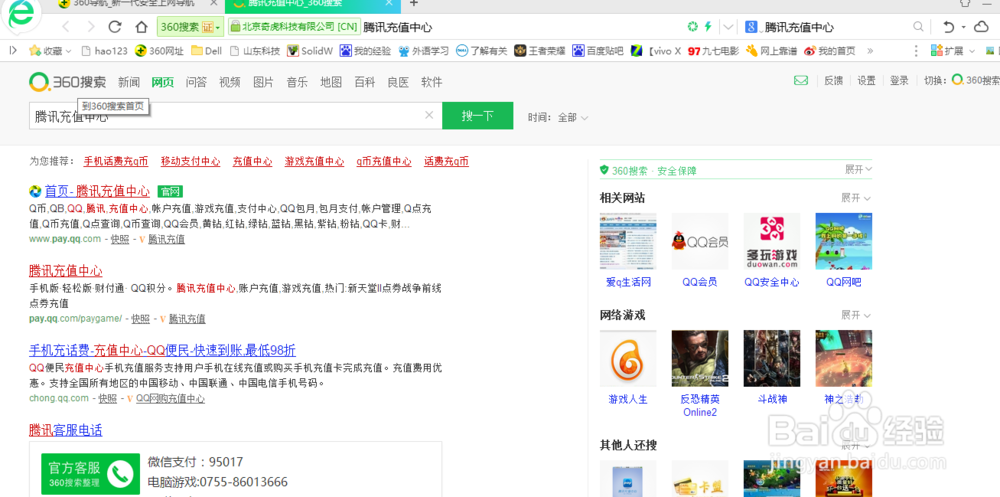Reload the page with refresh icon
Viewport: 1000px width, 497px height.
(x=115, y=27)
